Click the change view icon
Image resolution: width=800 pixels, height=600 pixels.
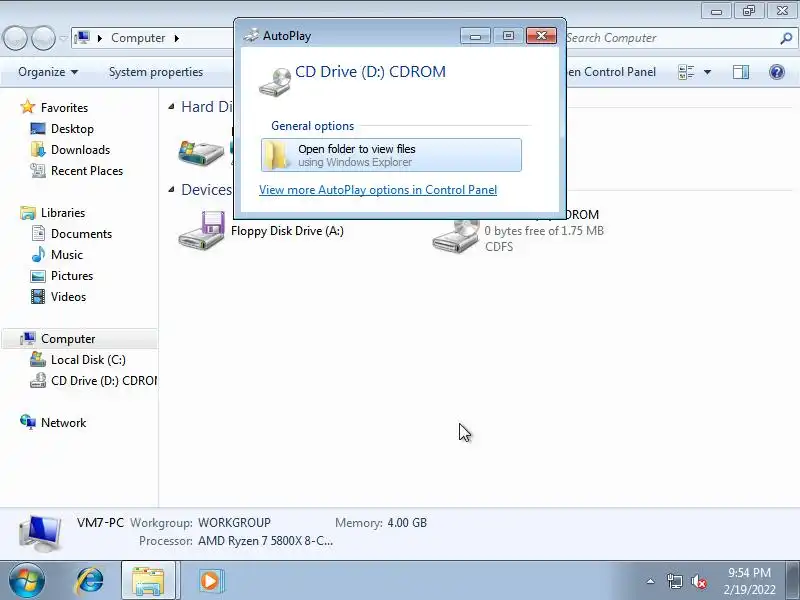tap(686, 72)
